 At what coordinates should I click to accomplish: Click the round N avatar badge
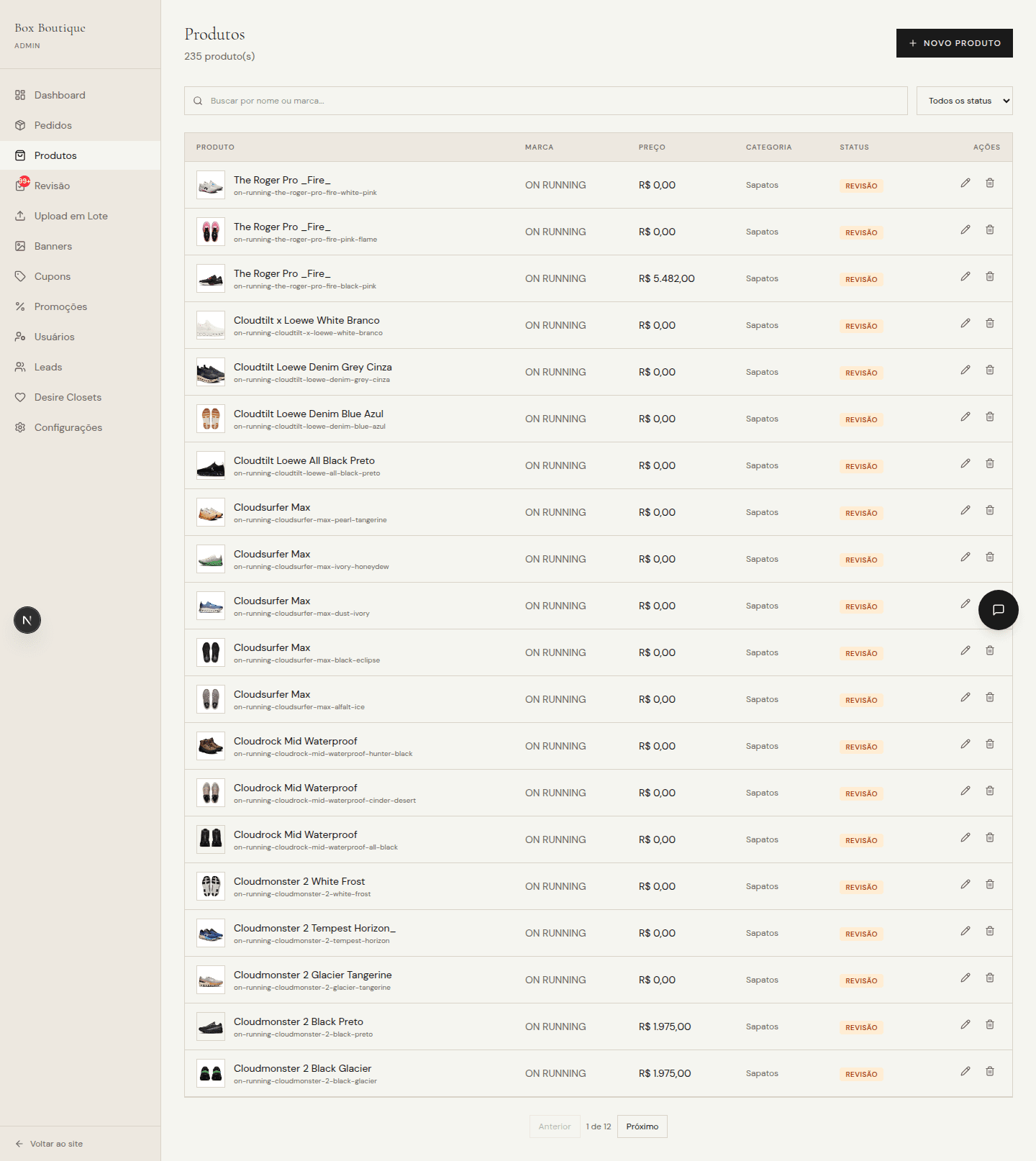pyautogui.click(x=27, y=620)
